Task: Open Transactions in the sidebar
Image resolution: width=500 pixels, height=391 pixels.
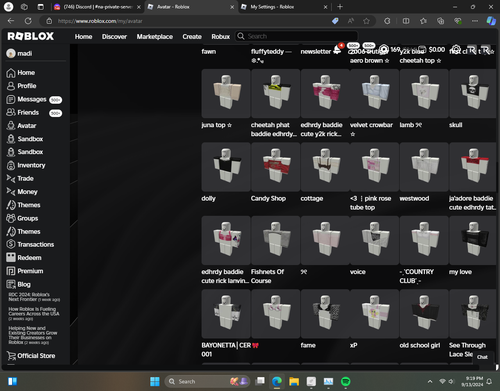Action: (x=30, y=245)
